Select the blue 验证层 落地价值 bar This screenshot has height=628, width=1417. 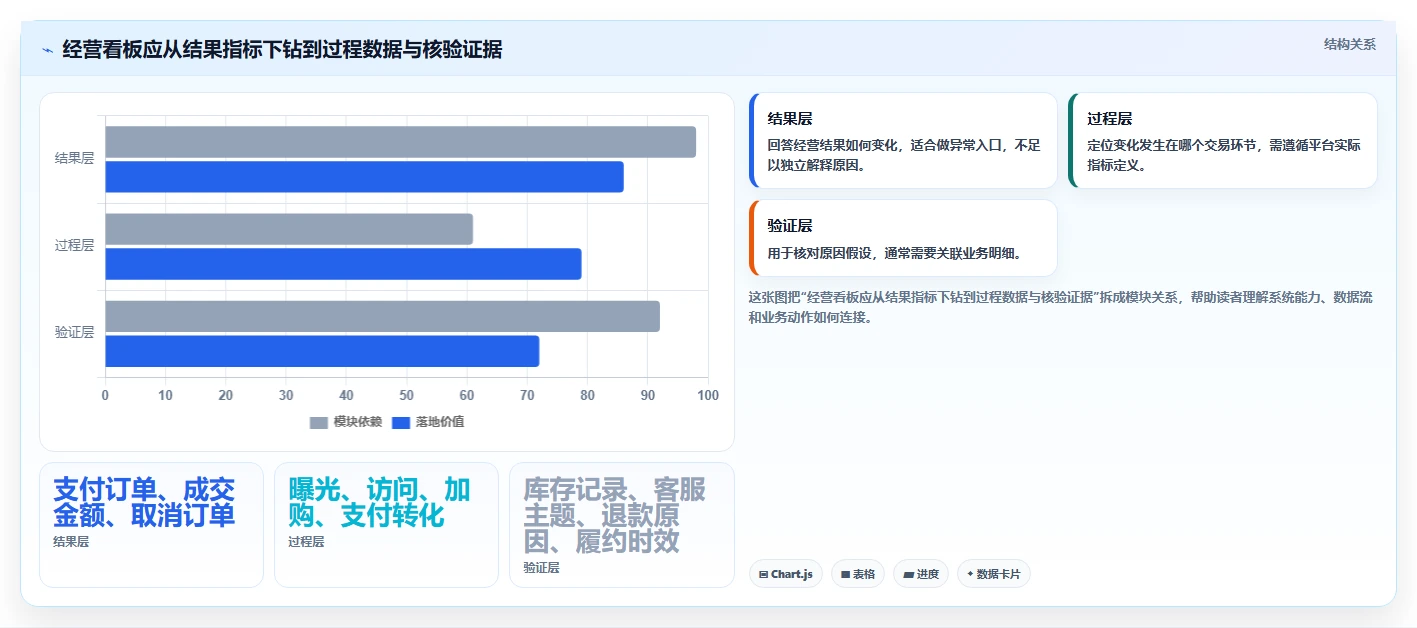[322, 351]
